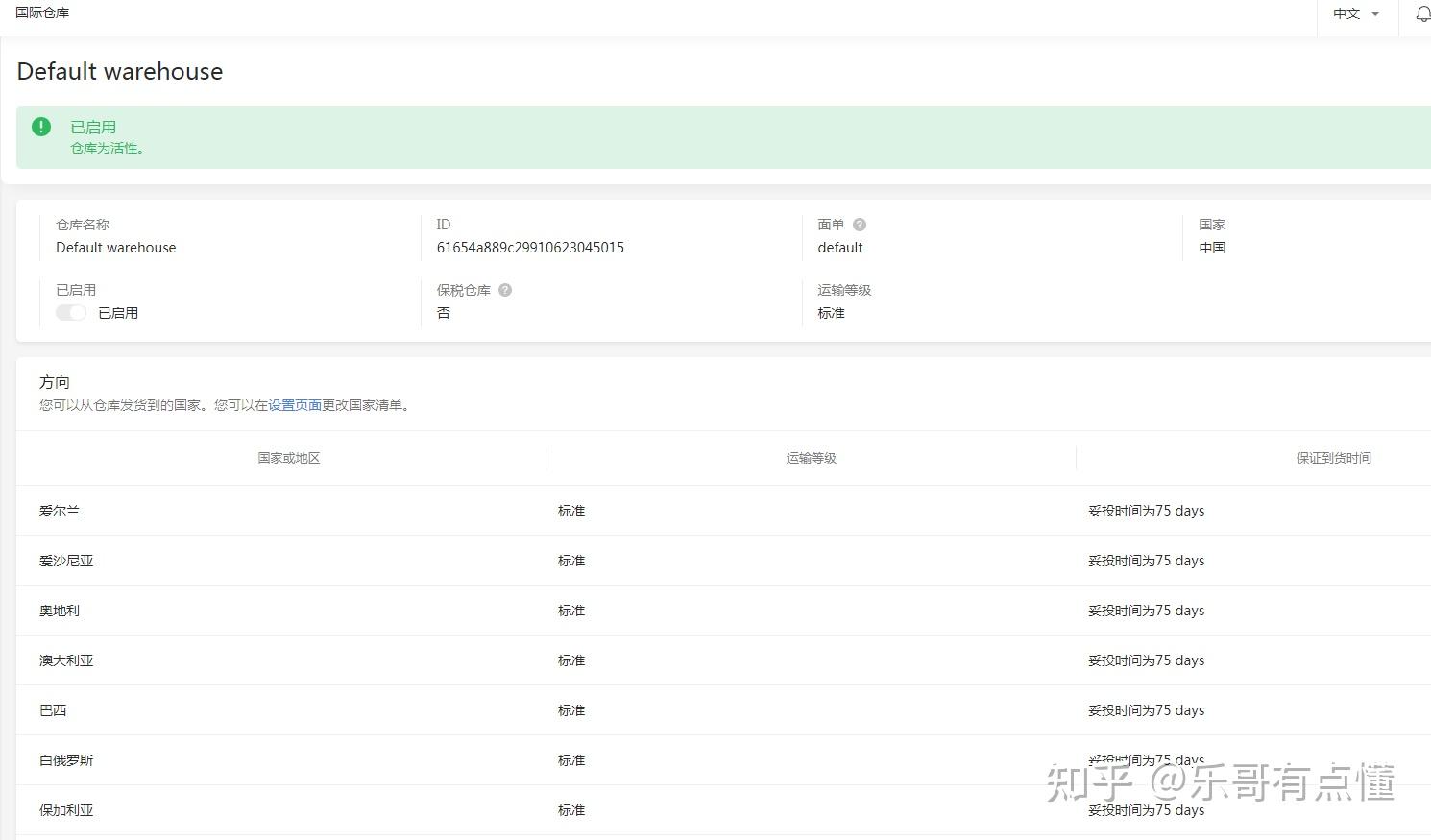
Task: Click the 运输等级 column header
Action: [810, 458]
